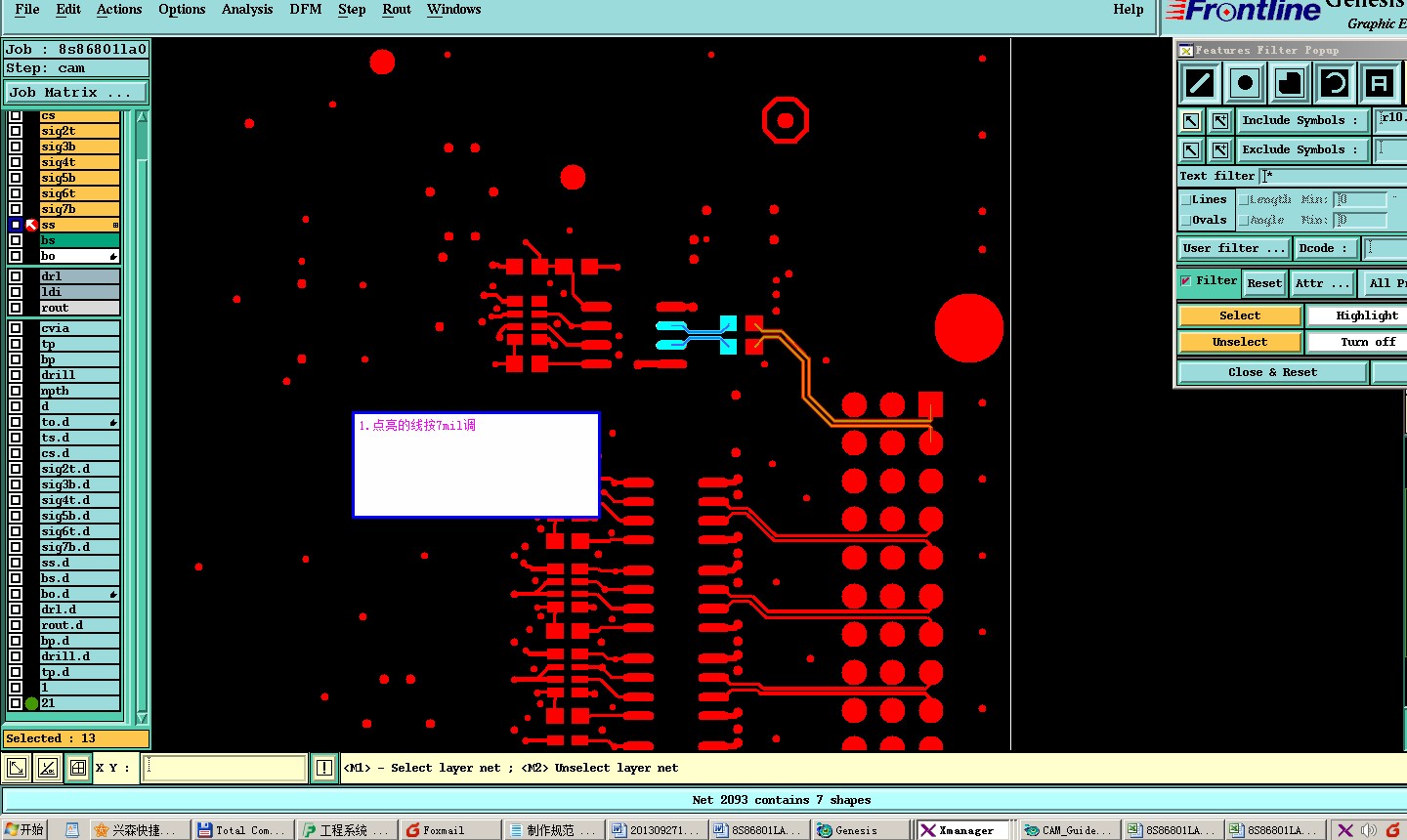This screenshot has width=1407, height=840.
Task: Click the X Y coordinate input field
Action: point(225,768)
